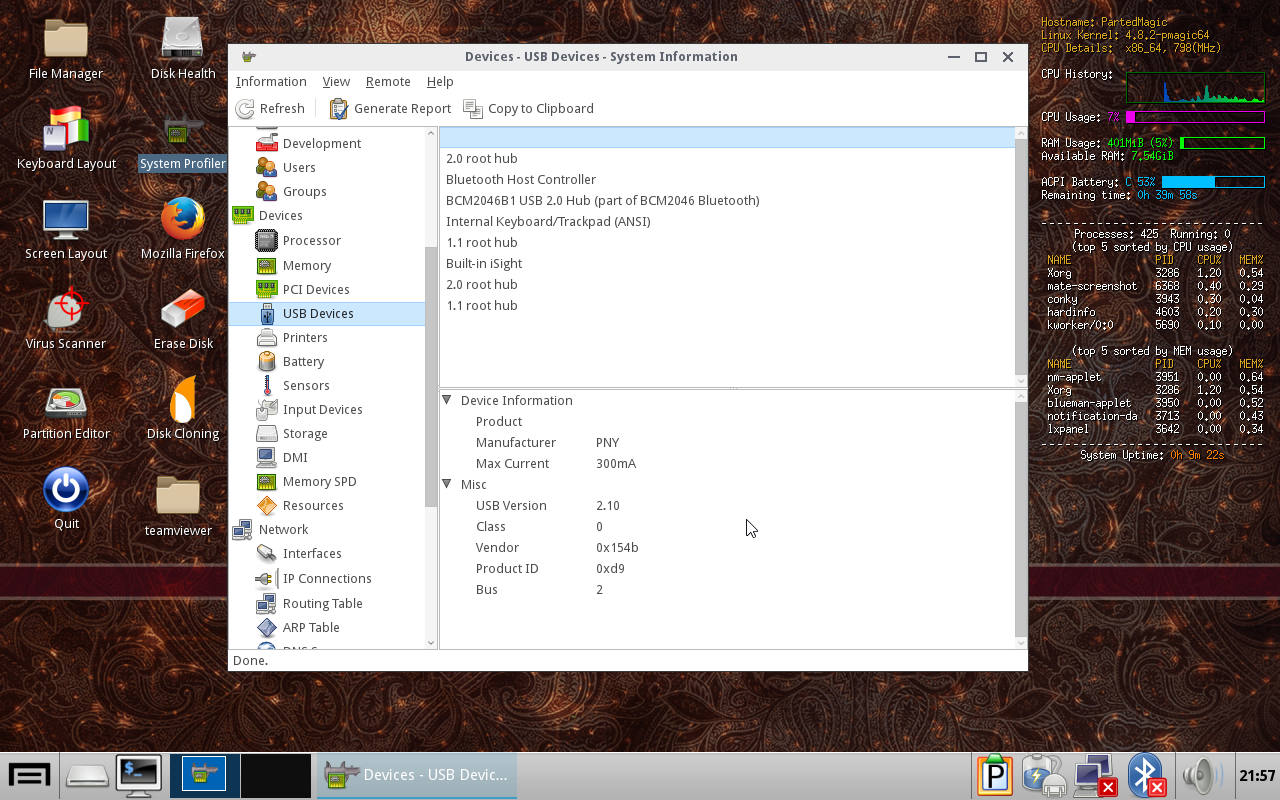Click the Refresh toolbar button
1280x800 pixels.
(270, 108)
